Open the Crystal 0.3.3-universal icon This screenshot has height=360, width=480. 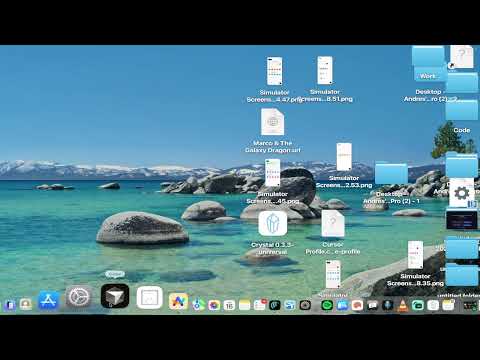[273, 223]
